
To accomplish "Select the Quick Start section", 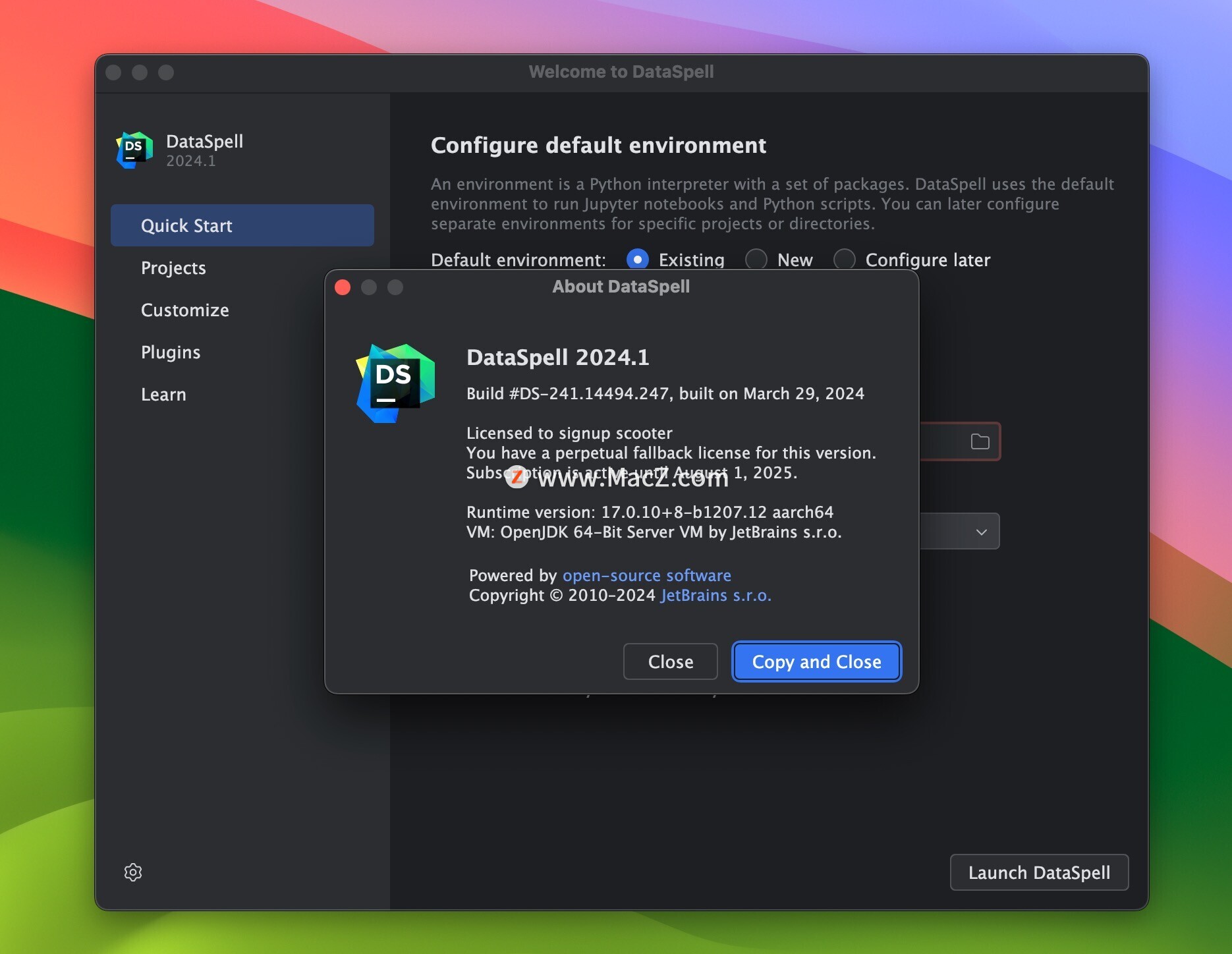I will click(186, 225).
